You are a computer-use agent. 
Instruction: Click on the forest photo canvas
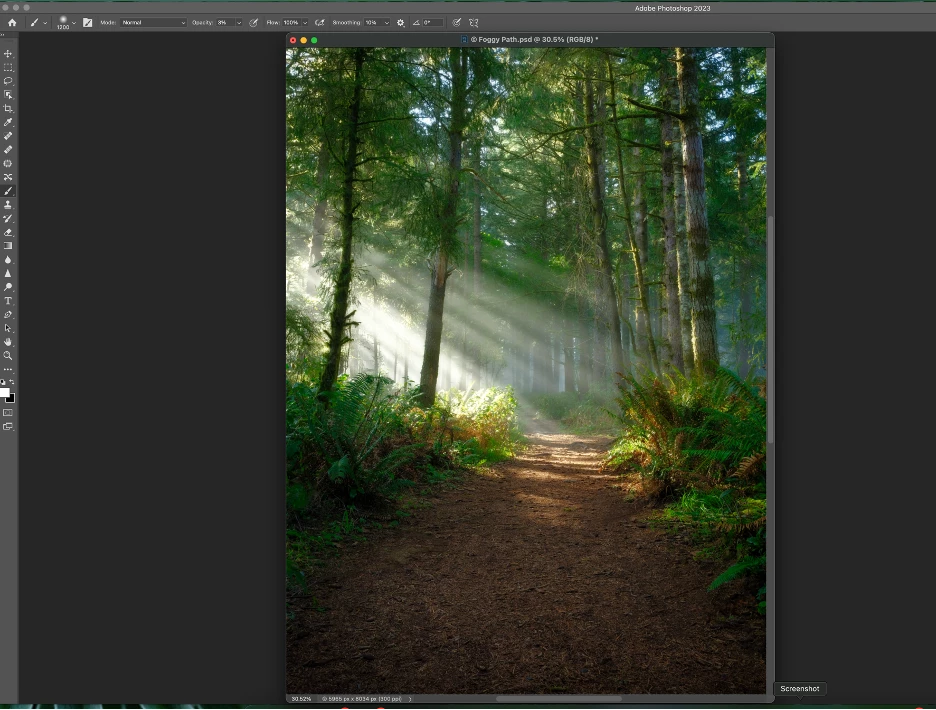[526, 370]
